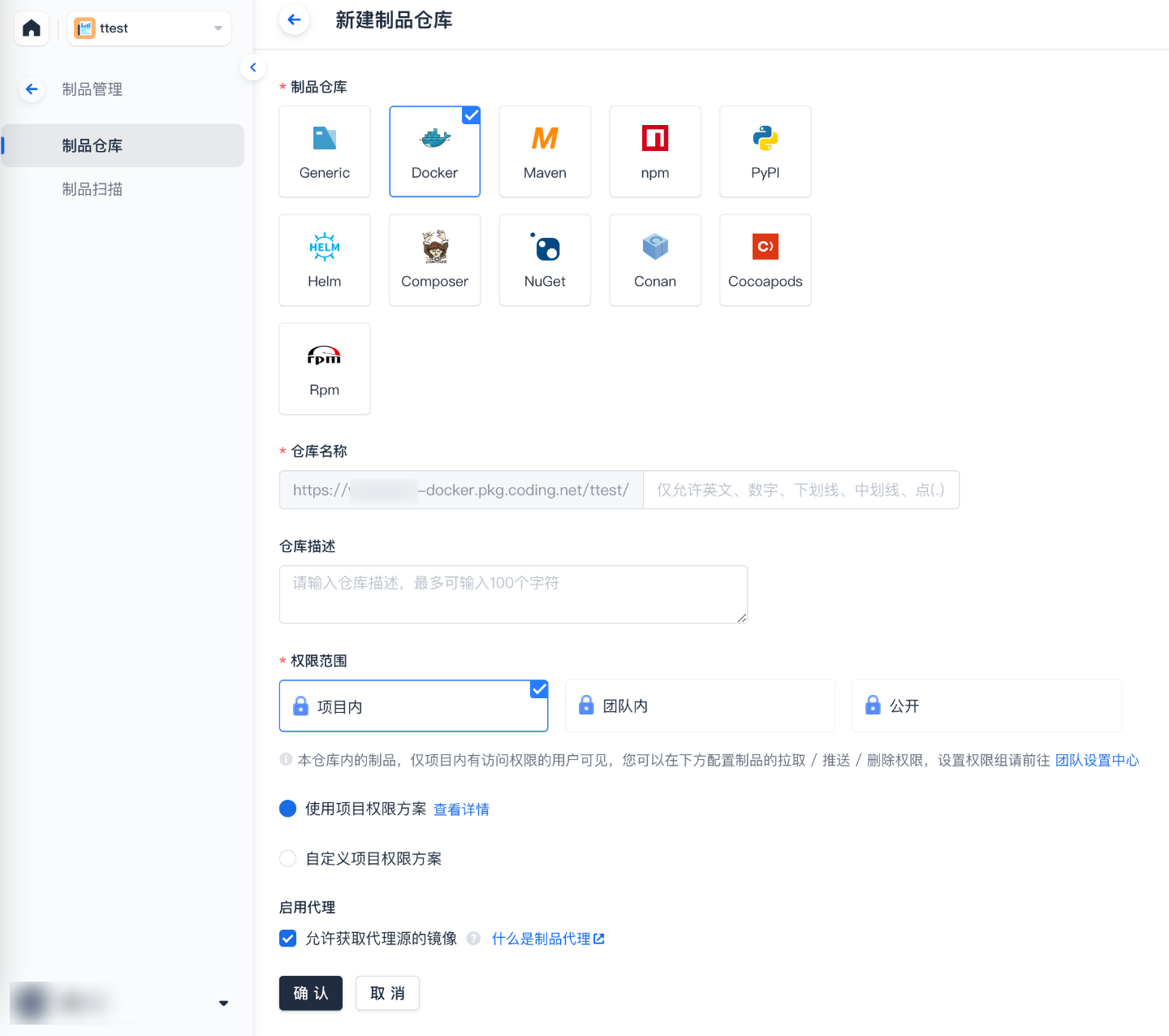
Task: Click the help question mark icon
Action: [x=474, y=939]
